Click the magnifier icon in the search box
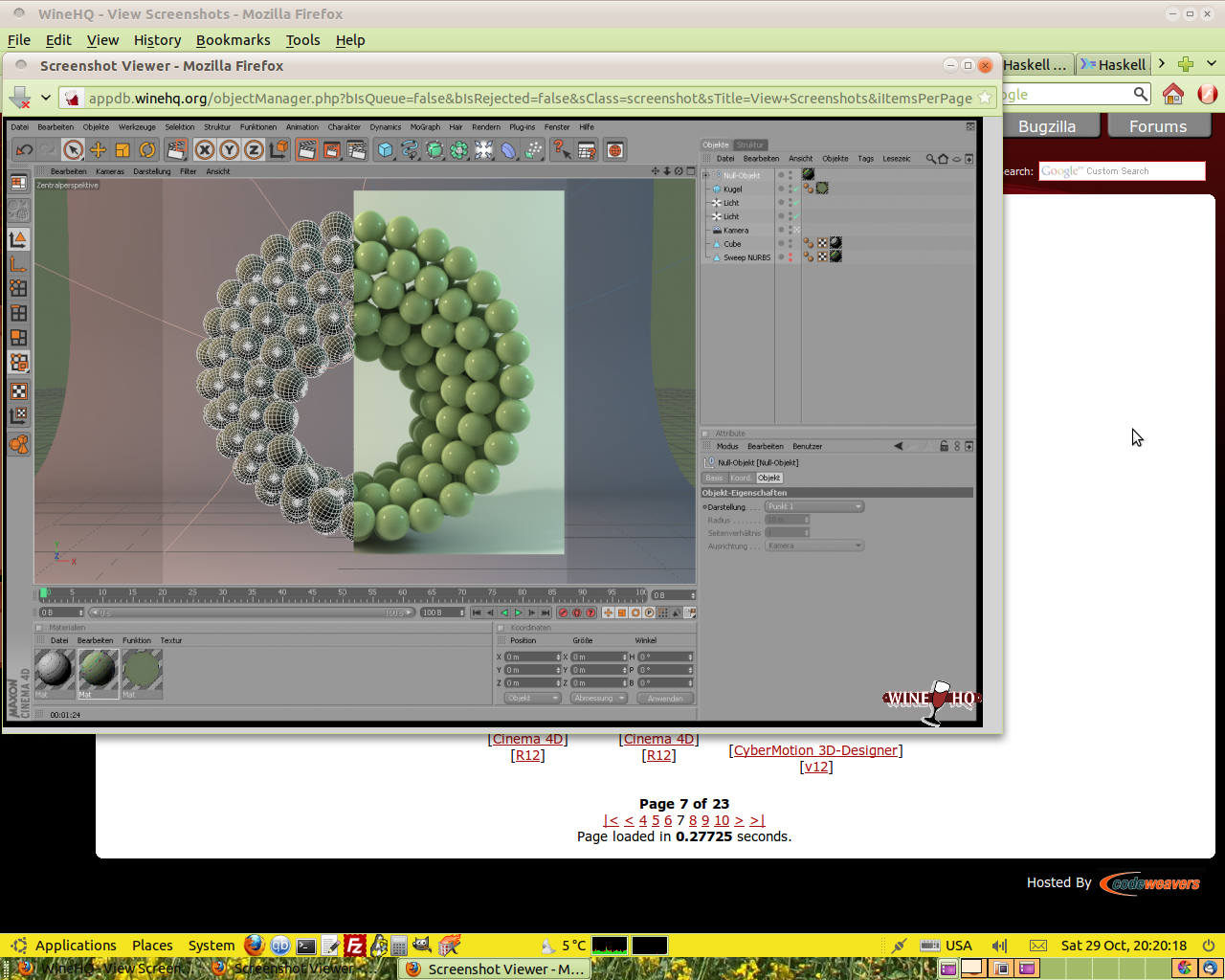This screenshot has width=1225, height=980. [x=1140, y=94]
